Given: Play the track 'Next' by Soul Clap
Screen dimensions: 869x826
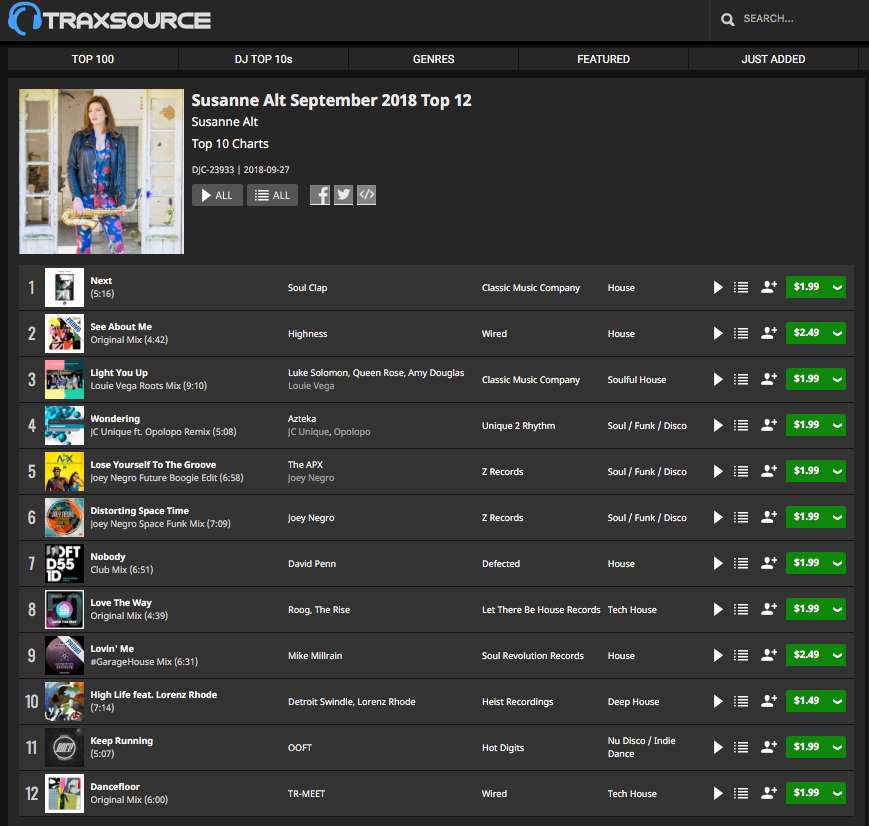Looking at the screenshot, I should coord(718,287).
